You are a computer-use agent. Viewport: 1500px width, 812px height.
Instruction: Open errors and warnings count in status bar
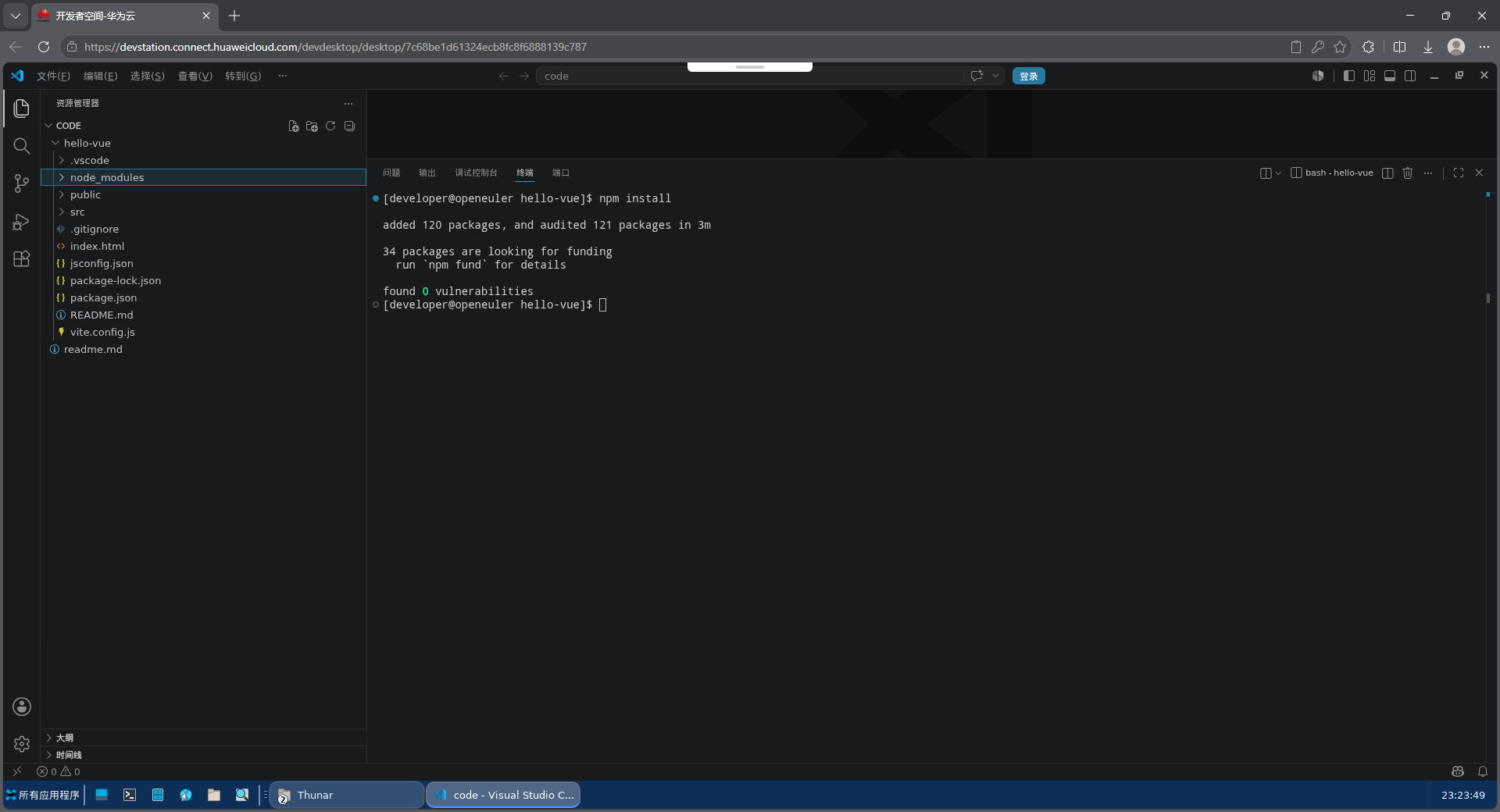coord(59,771)
